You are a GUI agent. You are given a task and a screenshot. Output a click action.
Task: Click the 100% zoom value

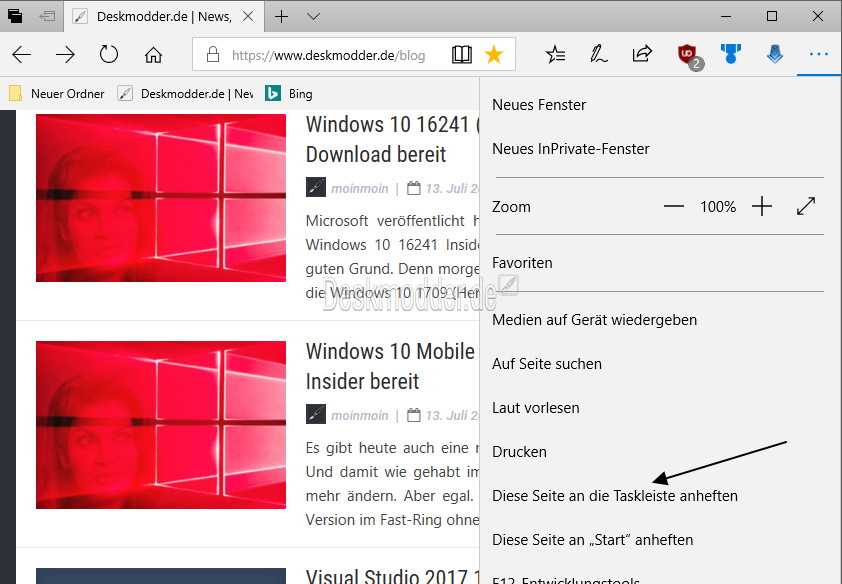[718, 207]
